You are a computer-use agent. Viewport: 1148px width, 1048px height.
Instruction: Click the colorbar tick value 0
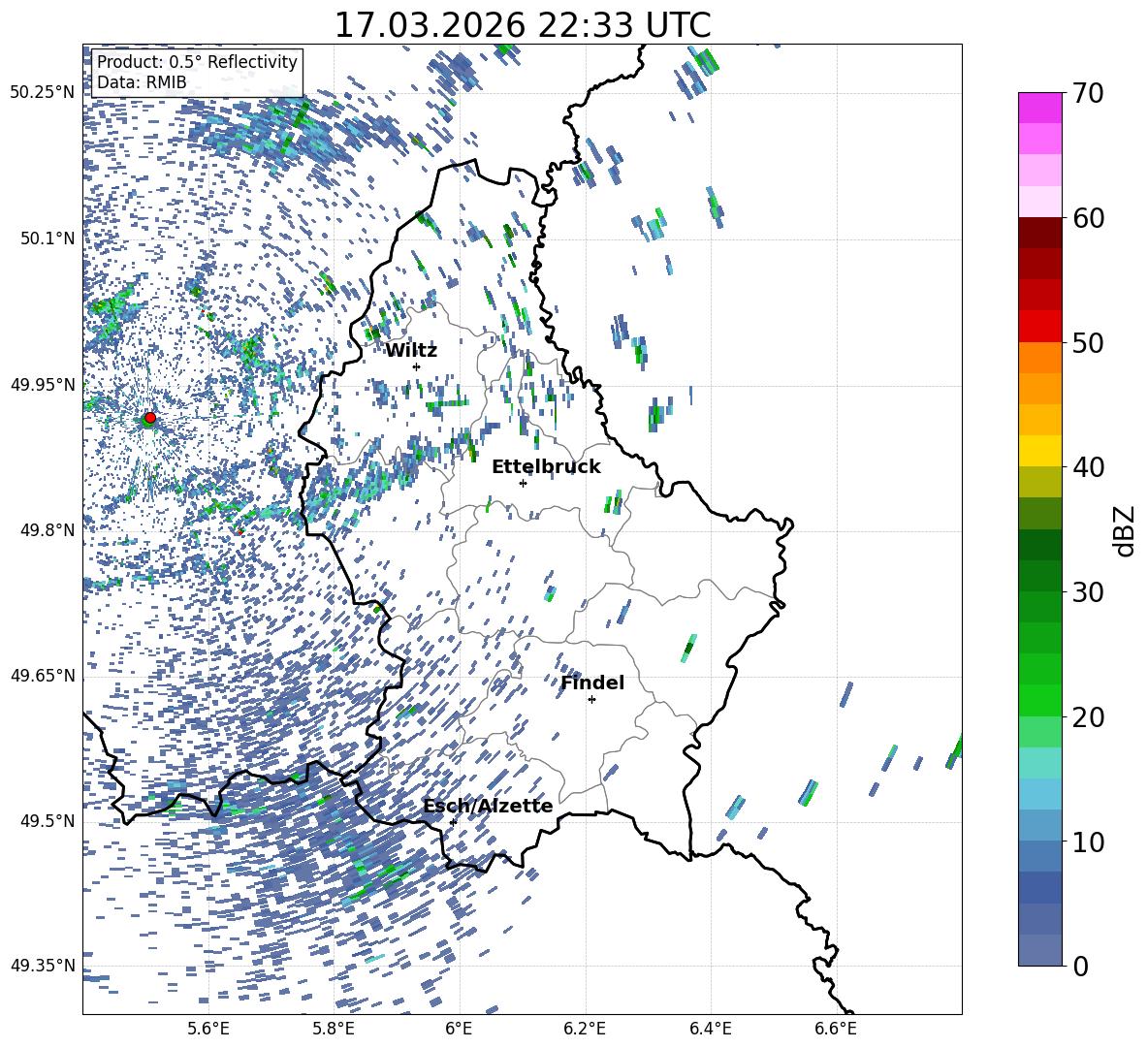[1080, 966]
